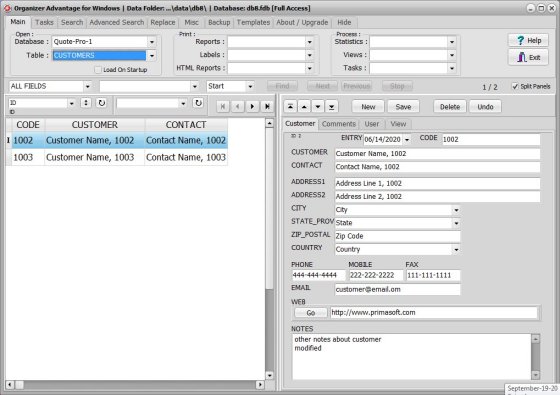Click the move-to-bottom record icon in details panel
The image size is (560, 395).
331,106
